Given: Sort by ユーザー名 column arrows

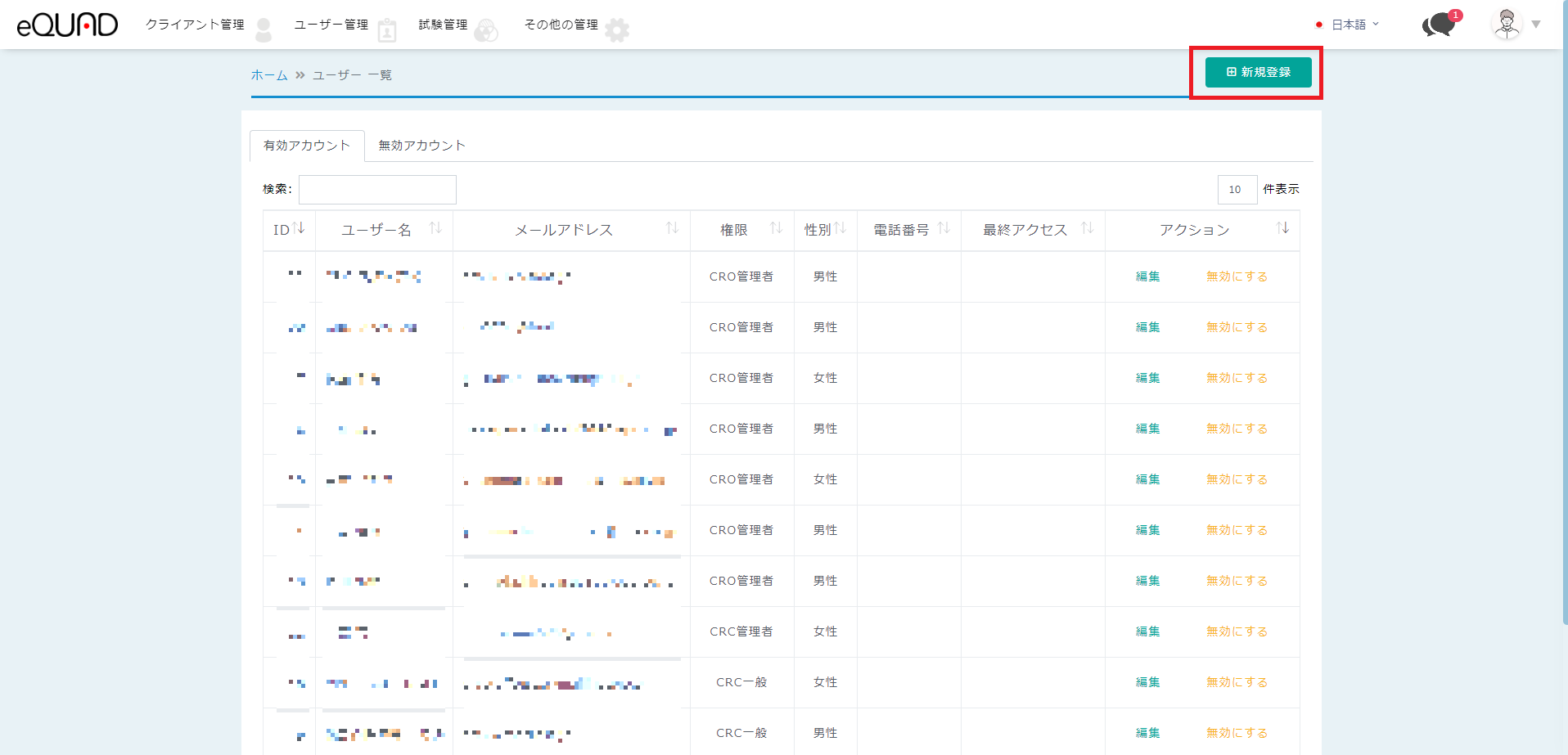Looking at the screenshot, I should (435, 228).
